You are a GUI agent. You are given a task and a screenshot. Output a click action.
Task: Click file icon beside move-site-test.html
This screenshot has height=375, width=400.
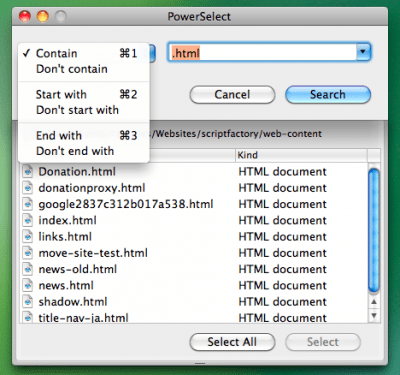(x=28, y=253)
